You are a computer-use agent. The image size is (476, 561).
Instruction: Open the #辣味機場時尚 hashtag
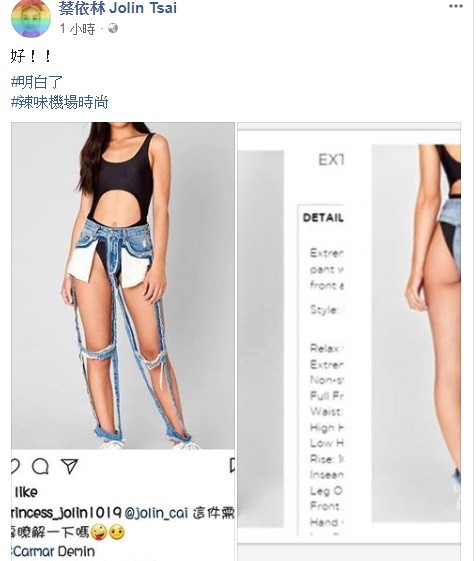(x=59, y=102)
